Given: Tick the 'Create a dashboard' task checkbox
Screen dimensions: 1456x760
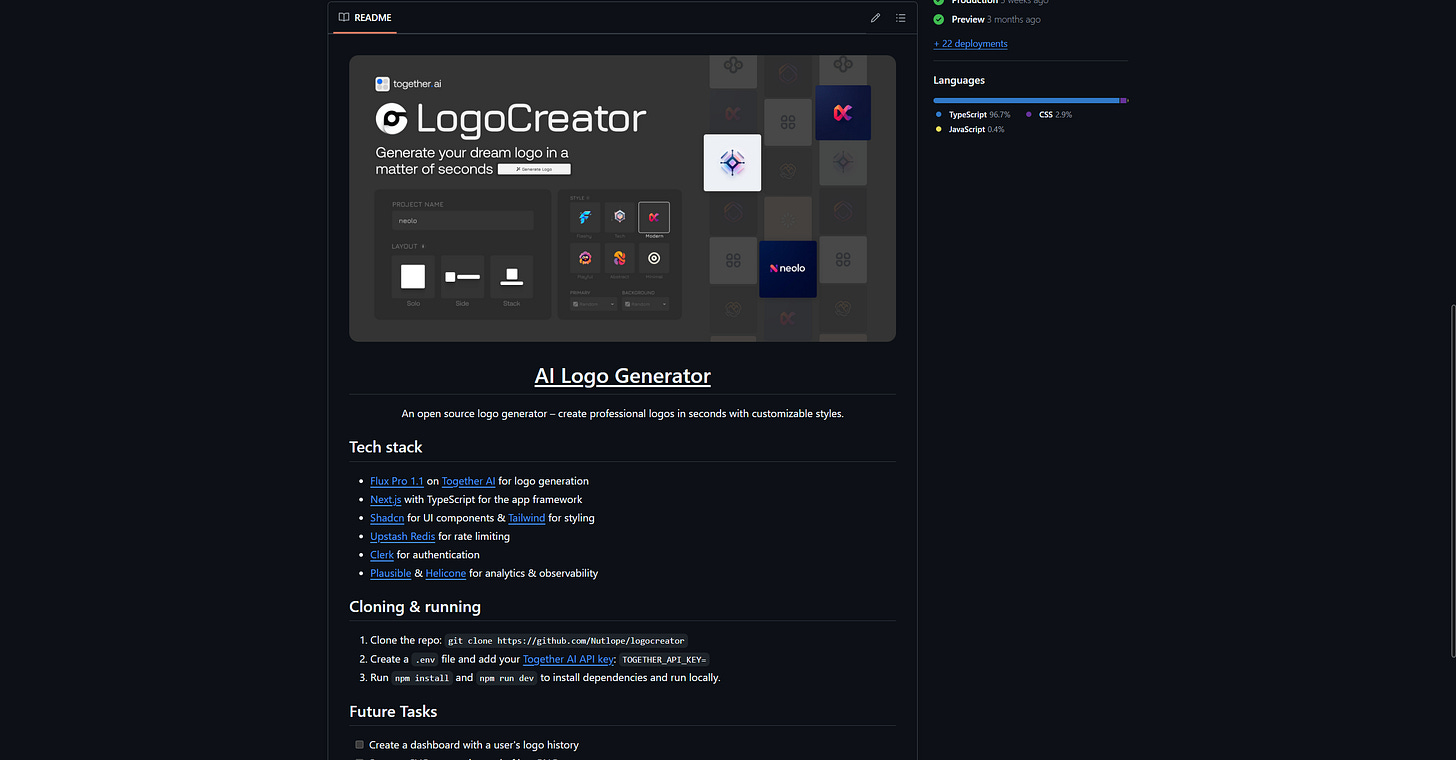Looking at the screenshot, I should (359, 745).
